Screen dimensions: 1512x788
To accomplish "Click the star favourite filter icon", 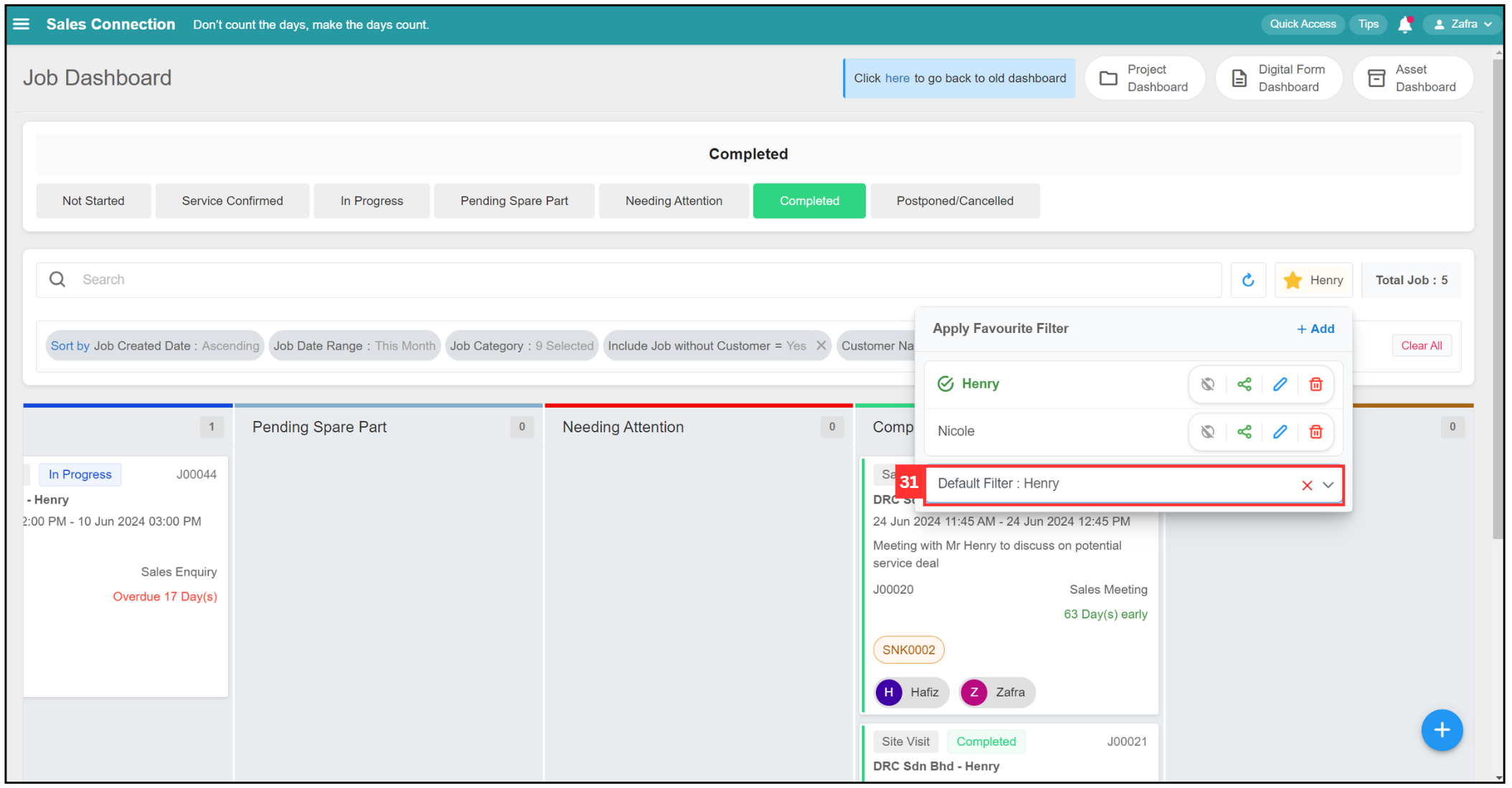I will tap(1293, 280).
